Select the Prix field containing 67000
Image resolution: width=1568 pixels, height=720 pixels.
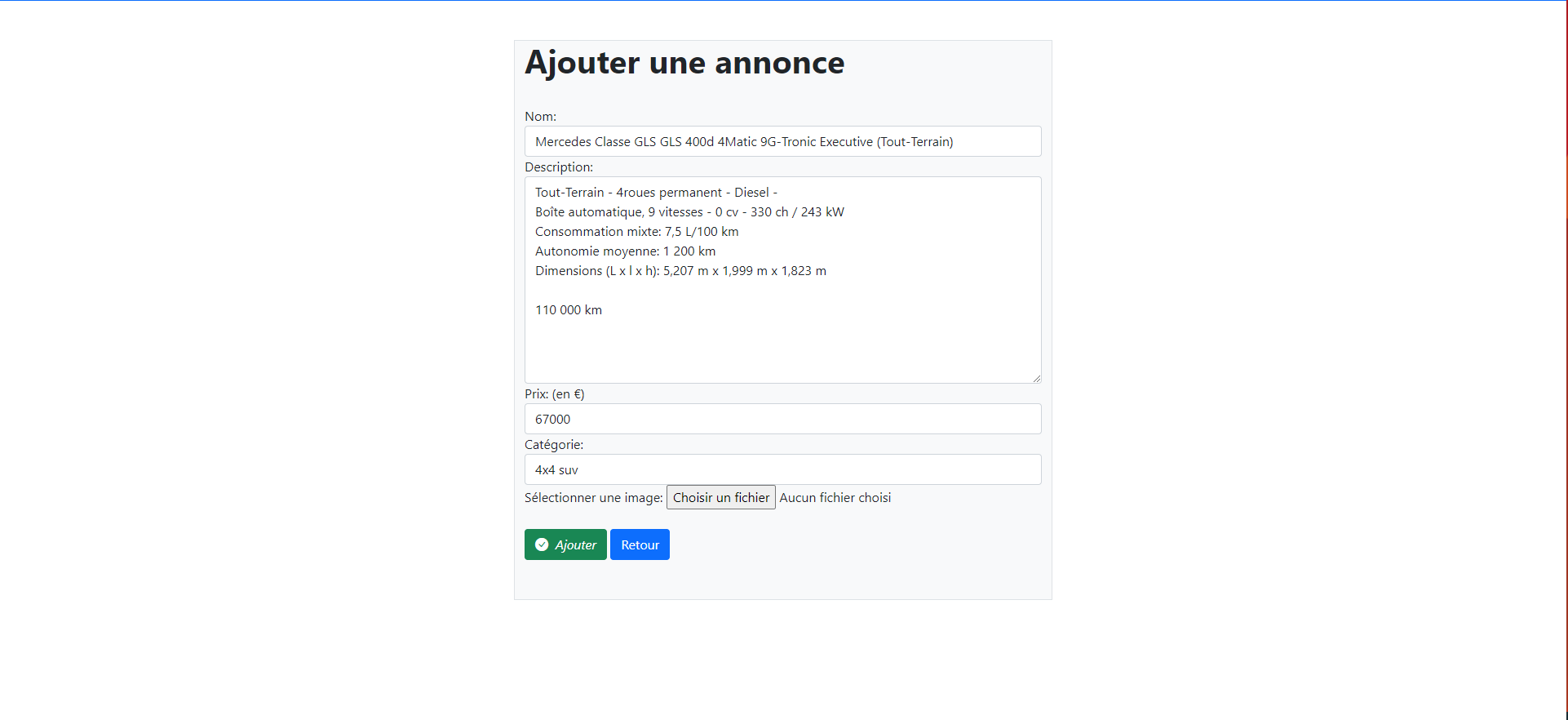click(782, 419)
